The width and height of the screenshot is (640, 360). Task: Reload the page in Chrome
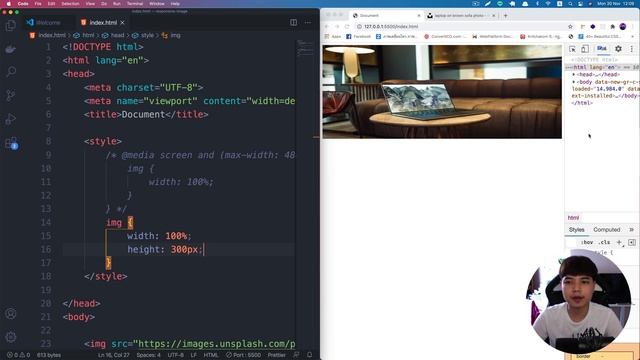(347, 27)
